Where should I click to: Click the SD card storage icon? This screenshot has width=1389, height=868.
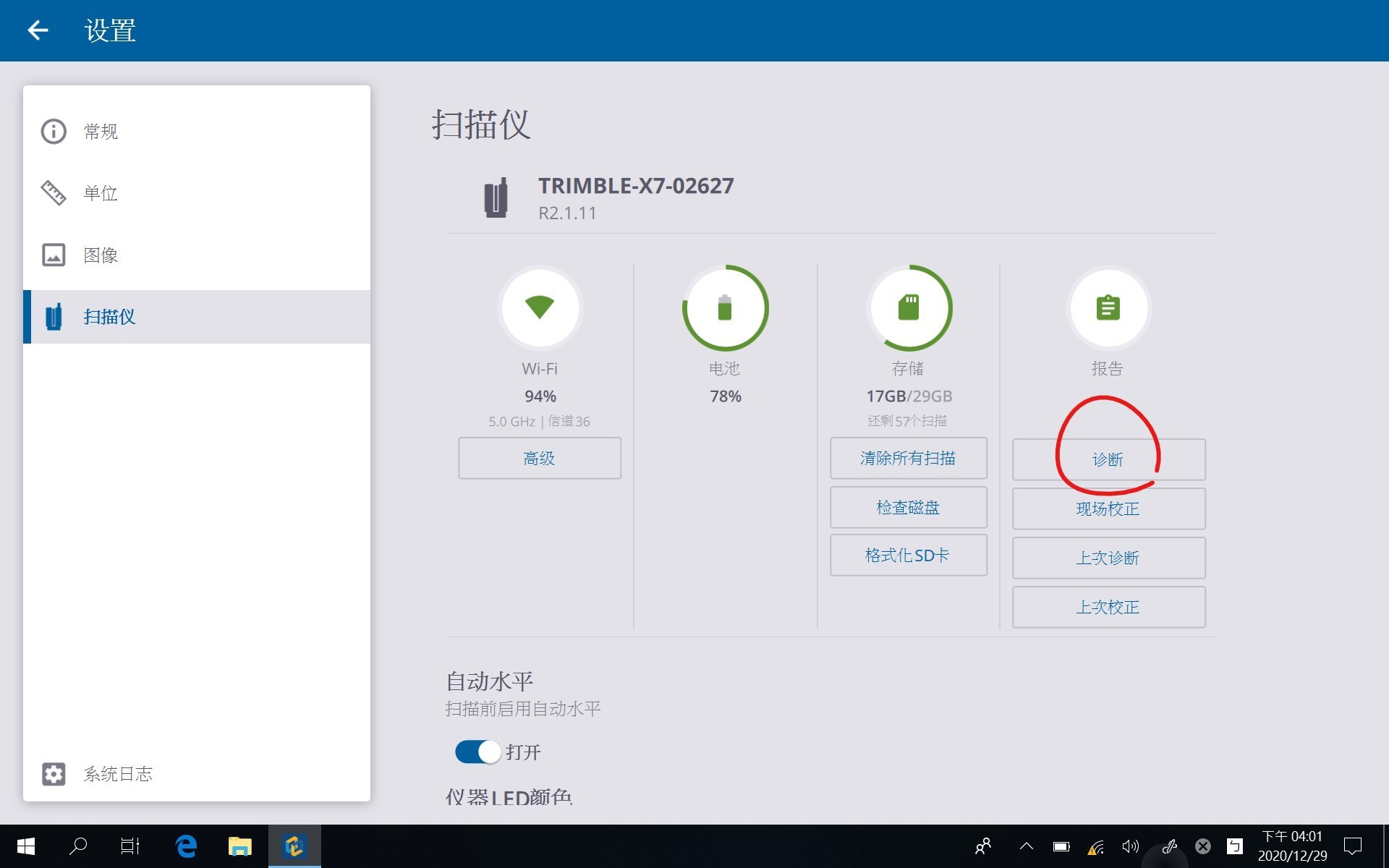(909, 308)
